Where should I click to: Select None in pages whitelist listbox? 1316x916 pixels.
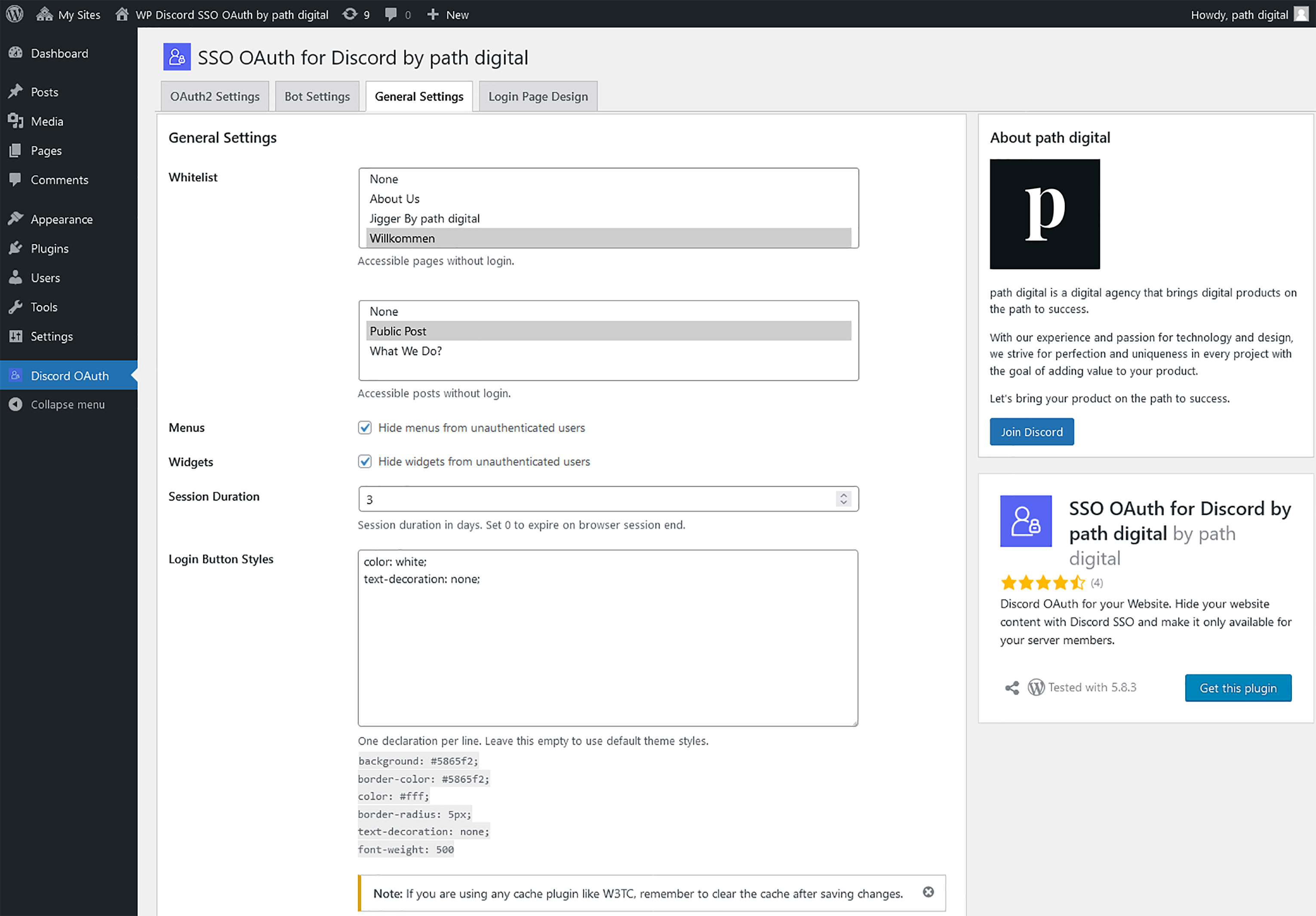[608, 179]
